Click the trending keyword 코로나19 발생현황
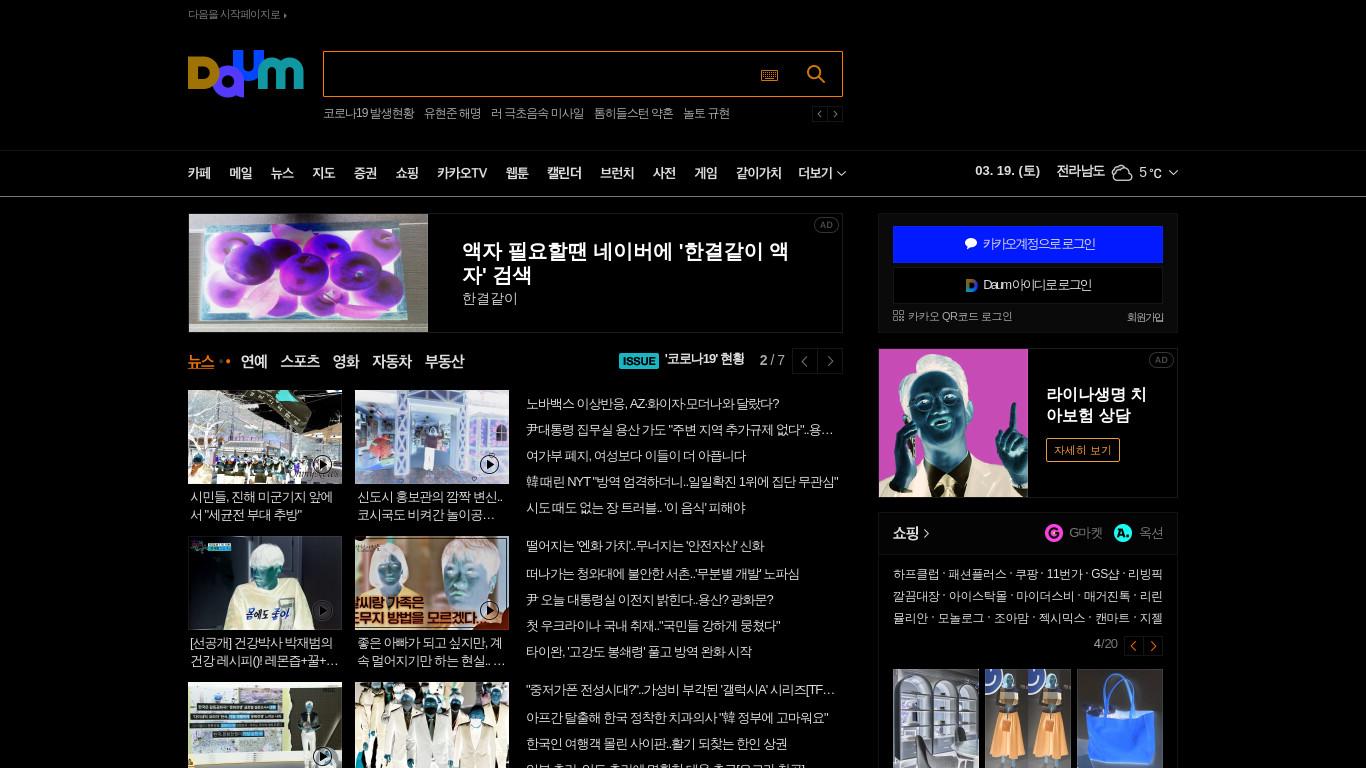 click(368, 114)
